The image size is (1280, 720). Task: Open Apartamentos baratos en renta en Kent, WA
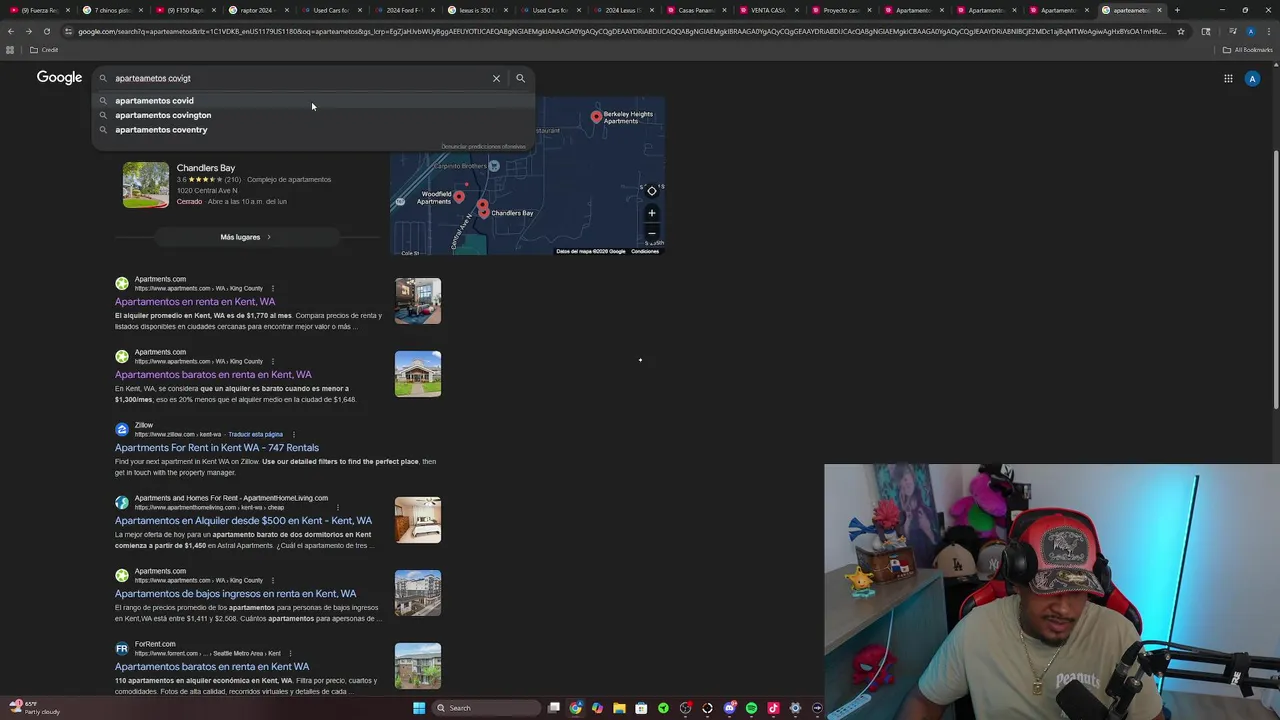click(213, 375)
